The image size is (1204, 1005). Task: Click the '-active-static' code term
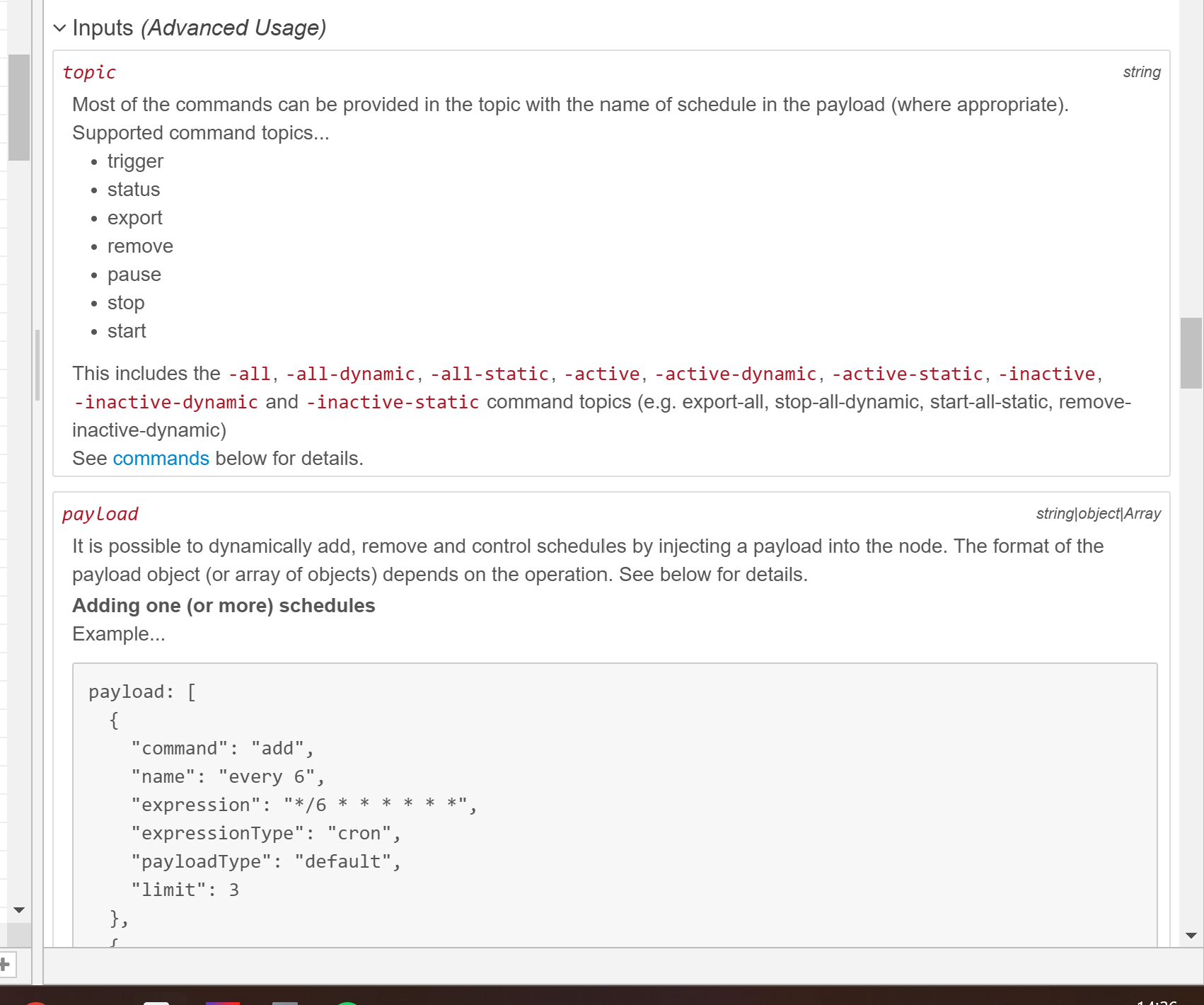pos(908,374)
